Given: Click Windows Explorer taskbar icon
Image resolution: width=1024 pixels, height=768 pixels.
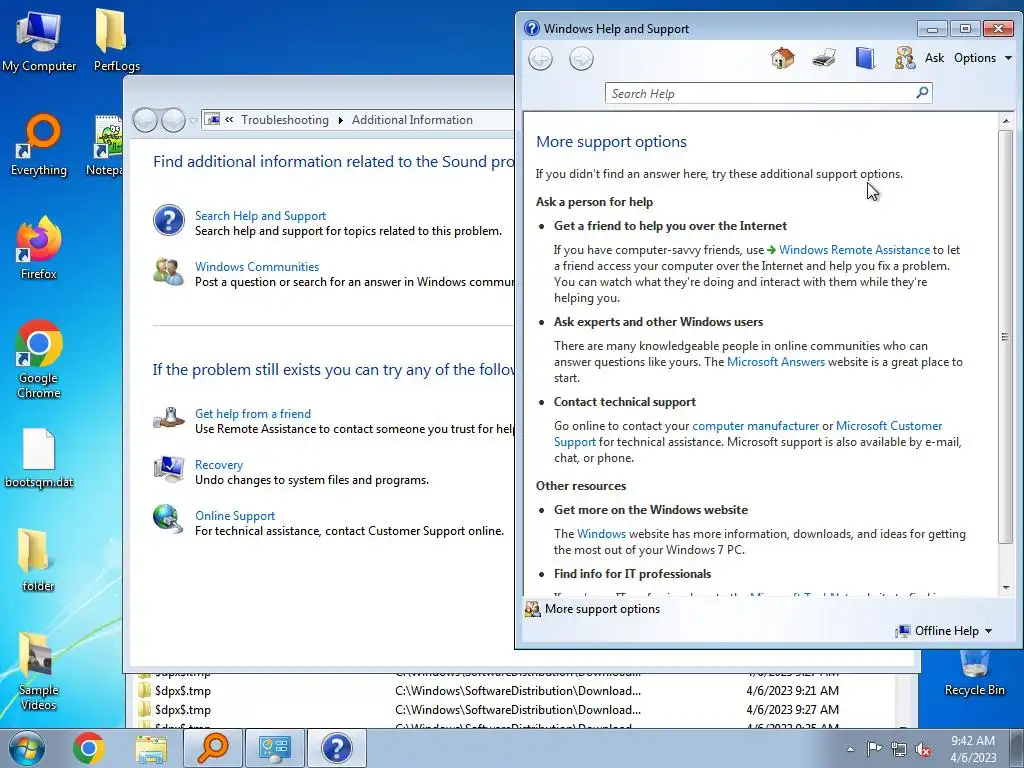Looking at the screenshot, I should click(151, 748).
